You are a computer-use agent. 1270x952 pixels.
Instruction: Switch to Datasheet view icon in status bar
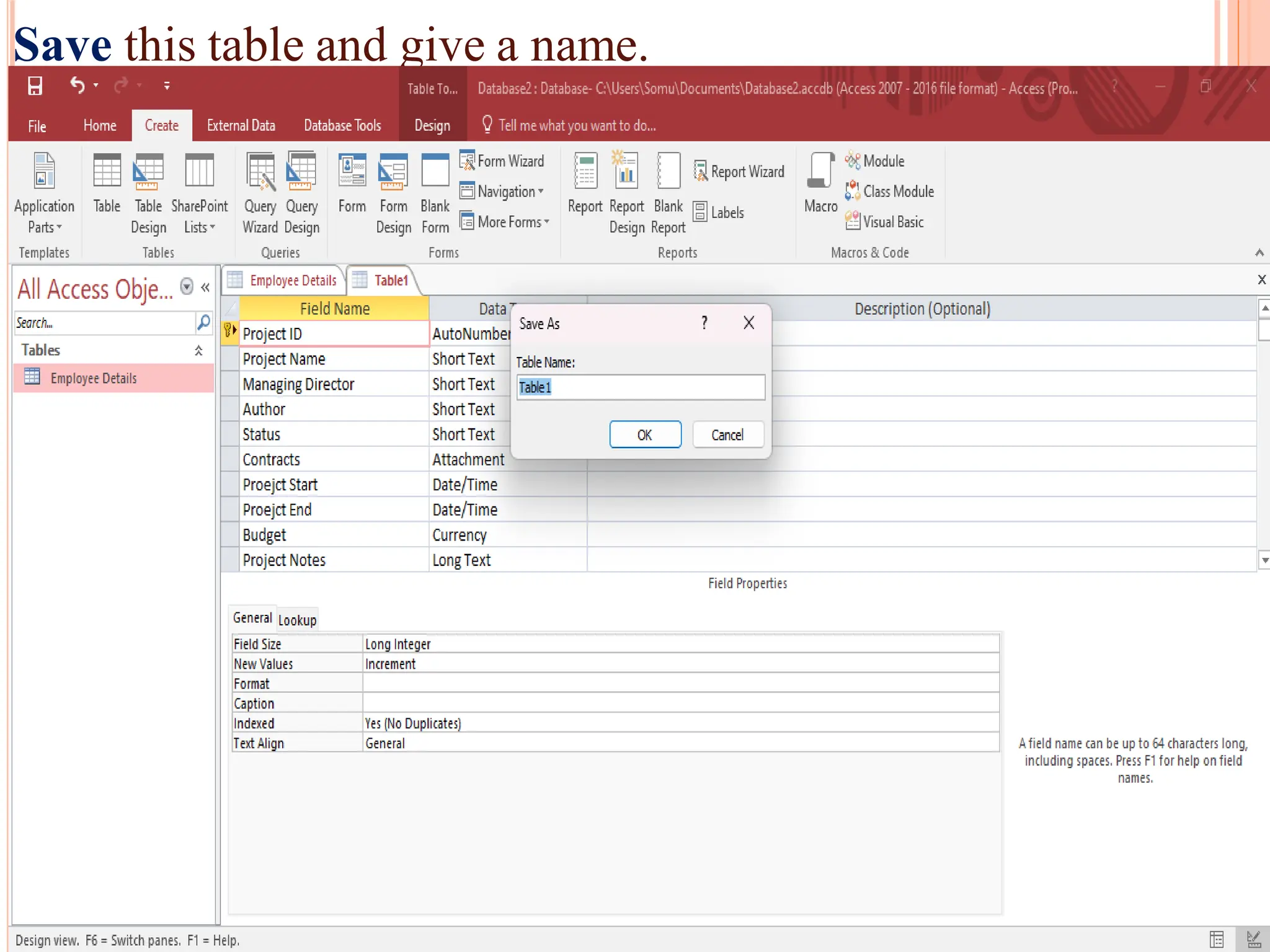[1217, 940]
